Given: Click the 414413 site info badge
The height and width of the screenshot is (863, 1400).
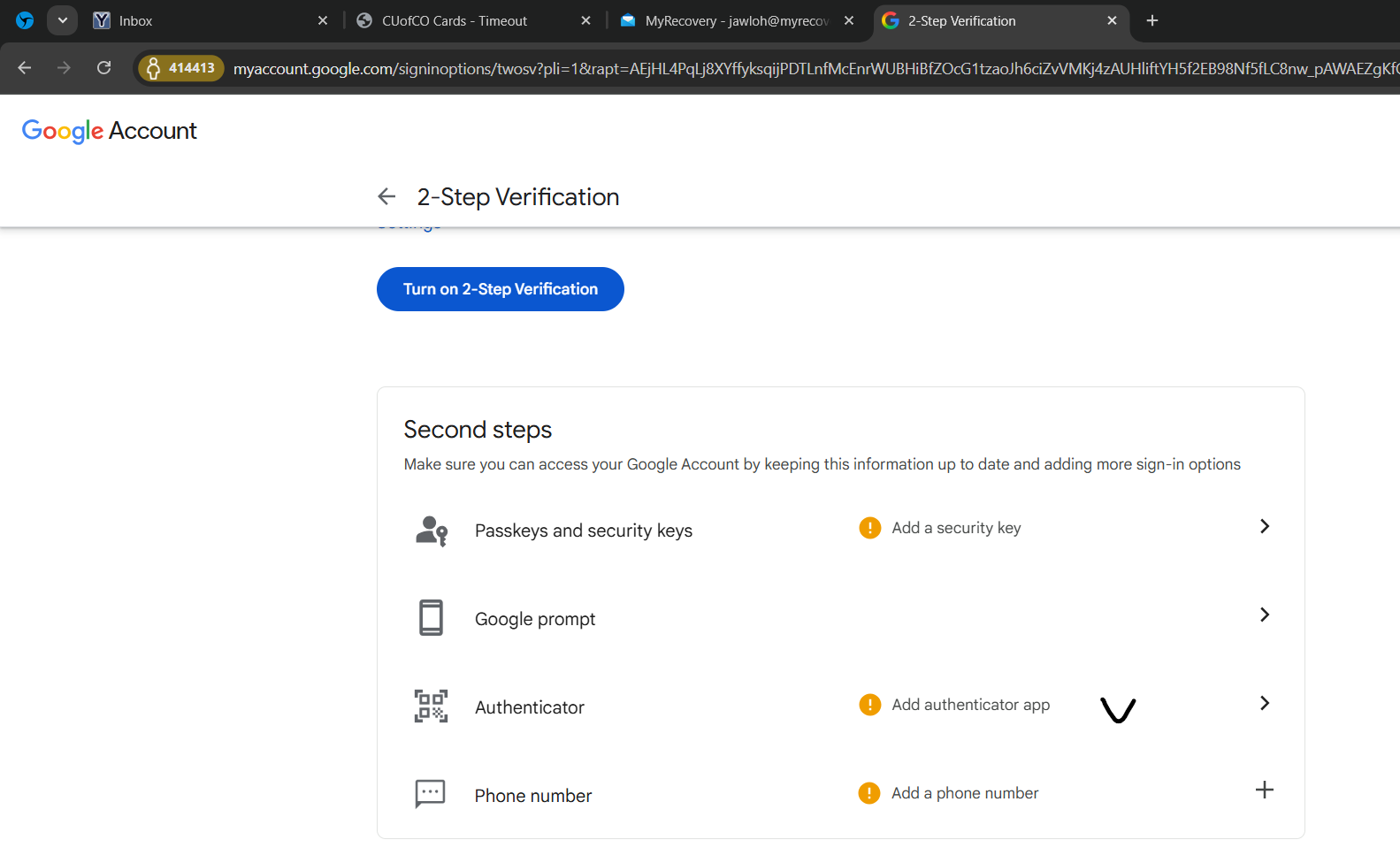Looking at the screenshot, I should pos(181,68).
